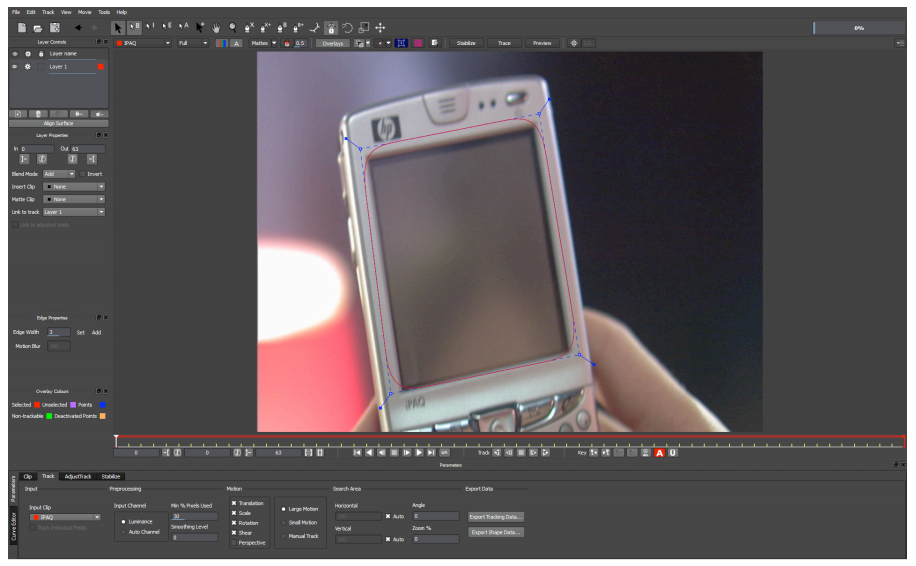This screenshot has width=916, height=566.
Task: Enable the Perspective motion checkbox
Action: click(x=234, y=543)
